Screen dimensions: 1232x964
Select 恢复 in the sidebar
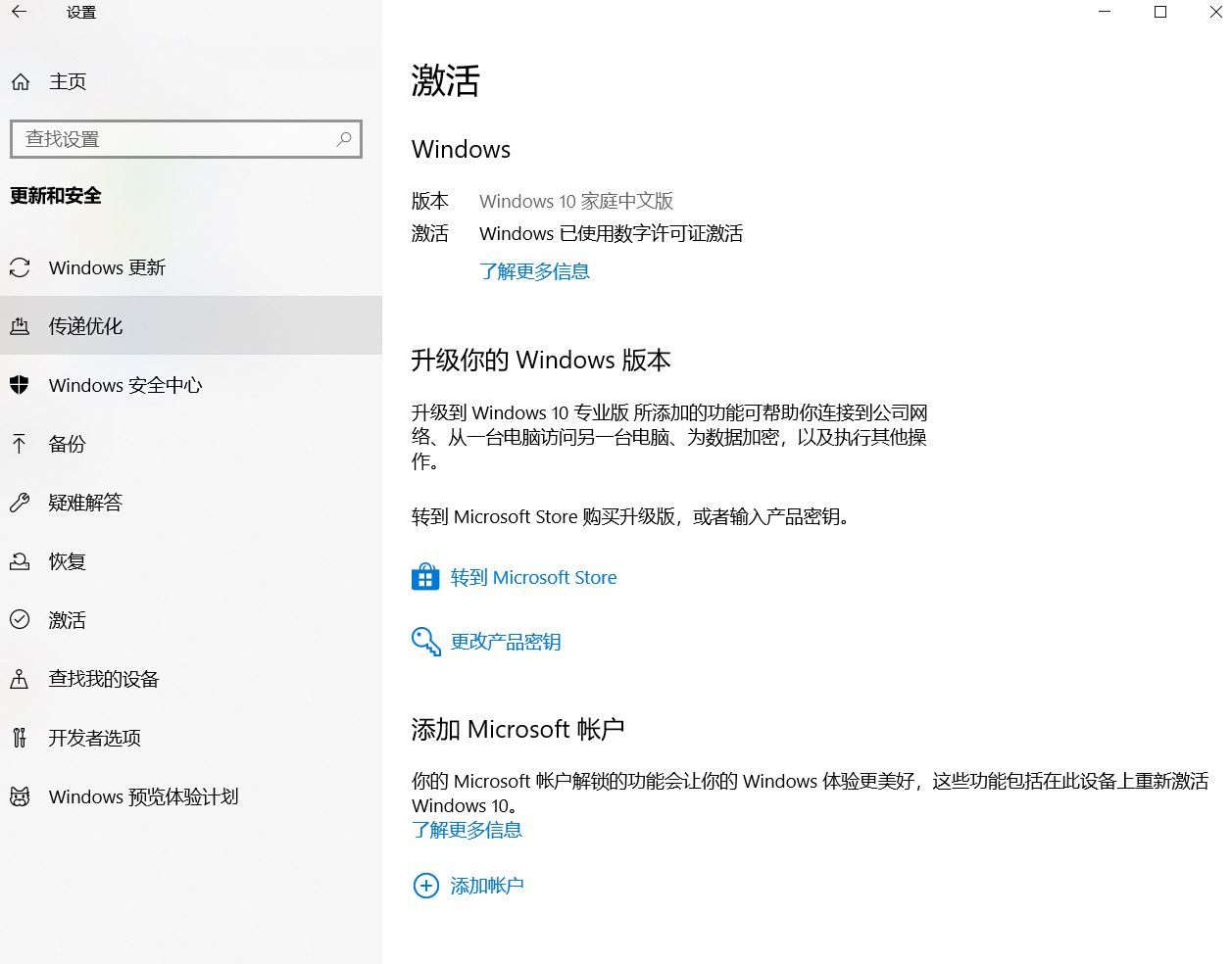pyautogui.click(x=191, y=561)
